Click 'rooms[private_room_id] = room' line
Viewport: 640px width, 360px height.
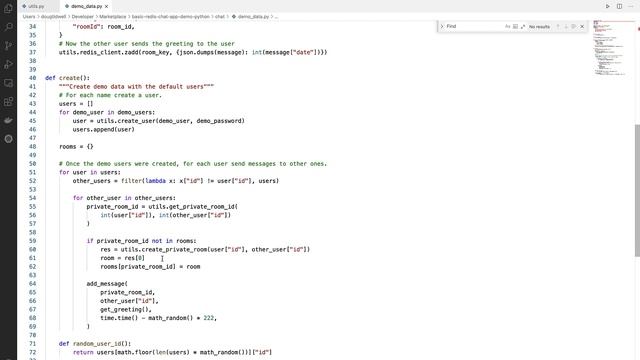[150, 267]
